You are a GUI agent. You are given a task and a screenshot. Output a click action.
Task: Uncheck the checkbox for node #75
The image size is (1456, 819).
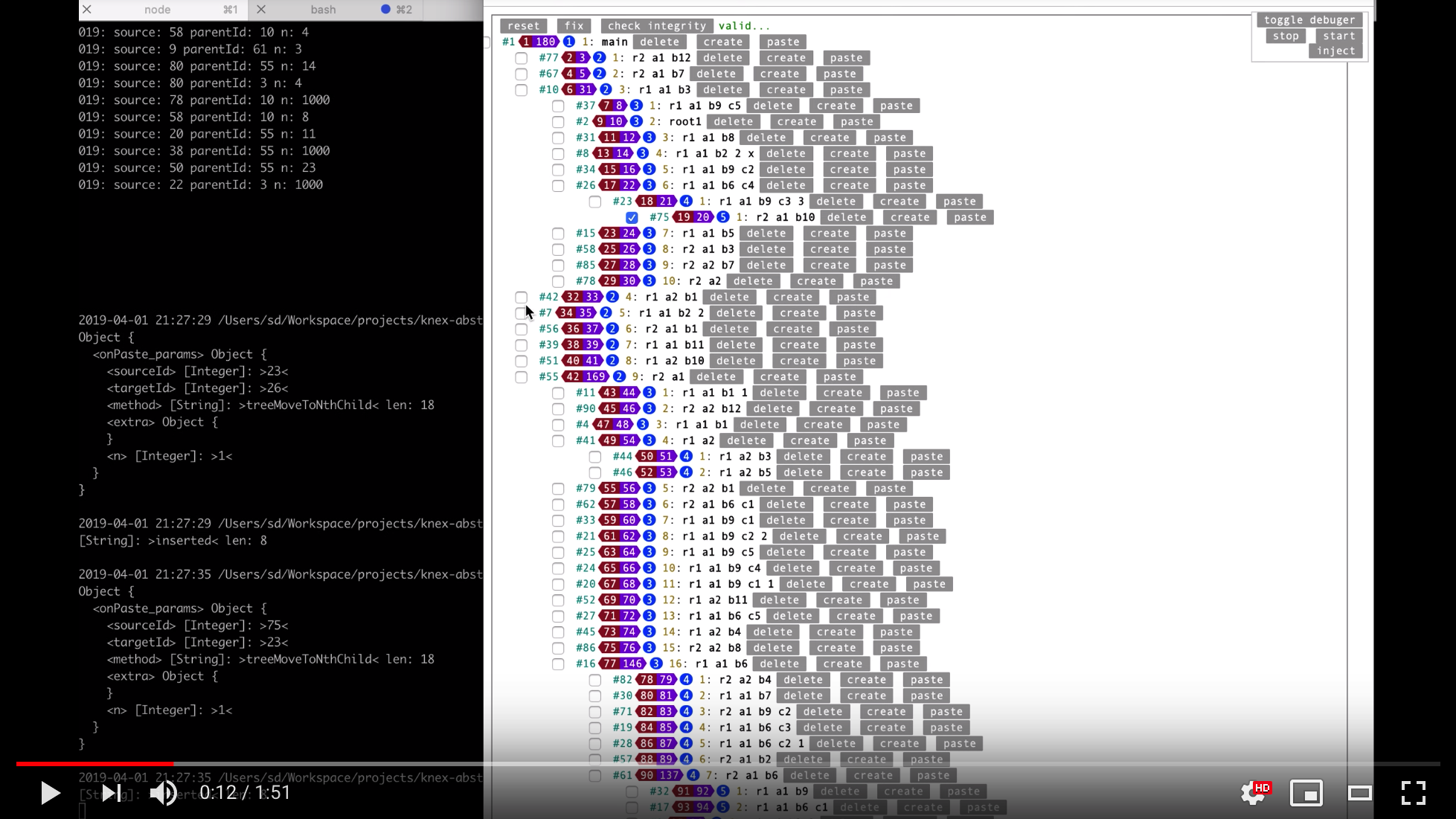pyautogui.click(x=632, y=218)
